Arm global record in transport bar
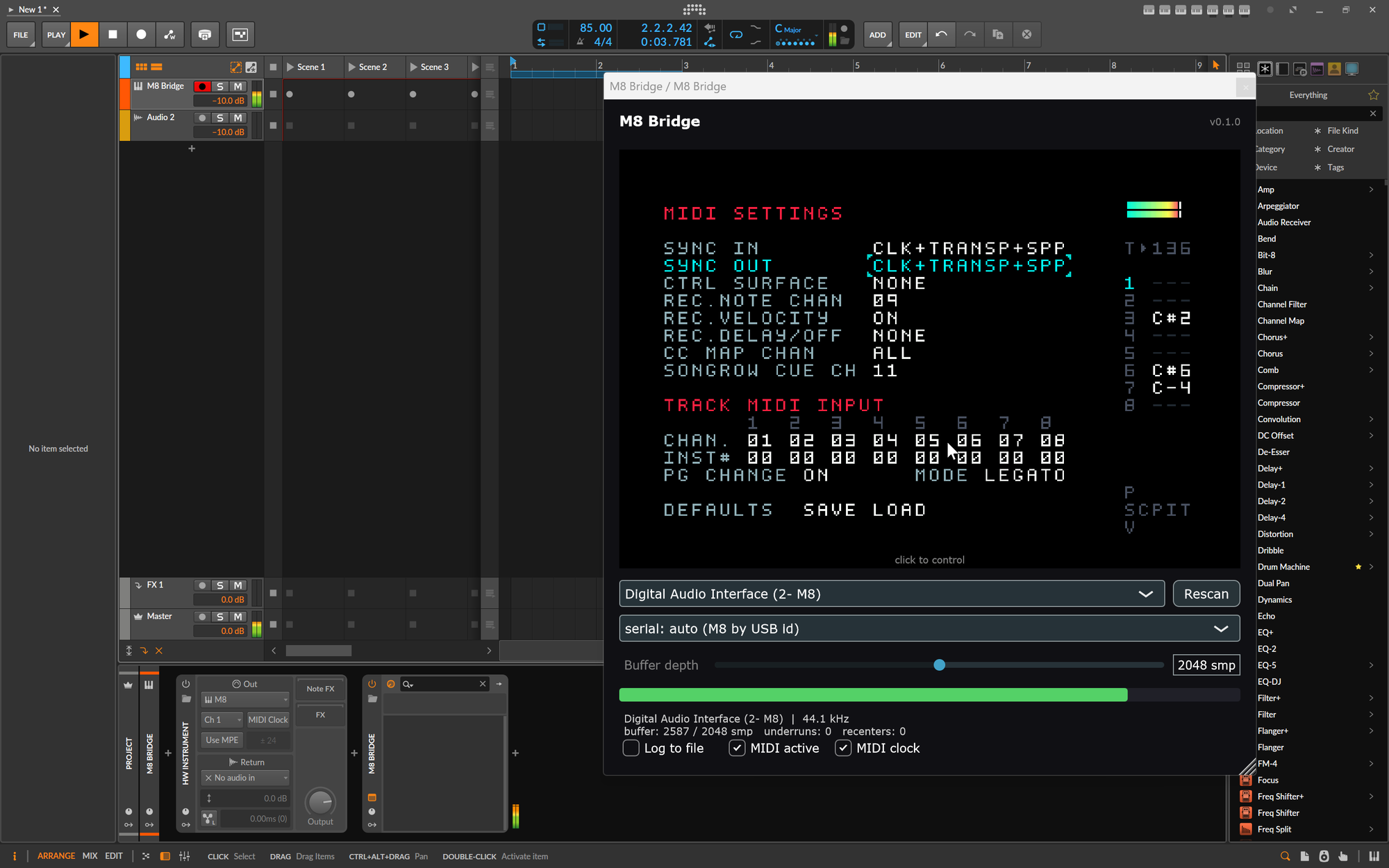This screenshot has height=868, width=1389. click(141, 34)
